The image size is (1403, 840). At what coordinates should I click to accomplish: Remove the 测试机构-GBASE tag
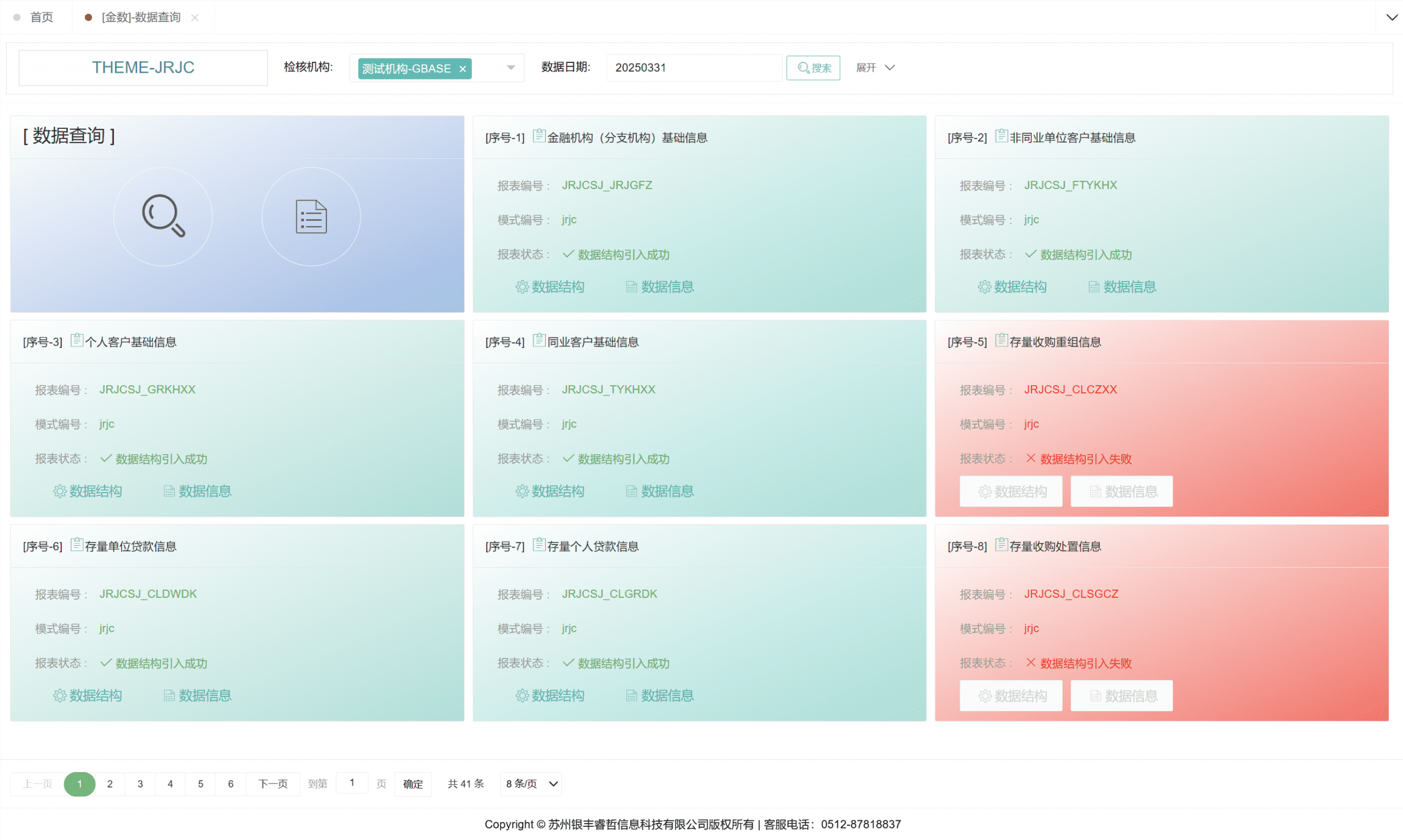[463, 69]
